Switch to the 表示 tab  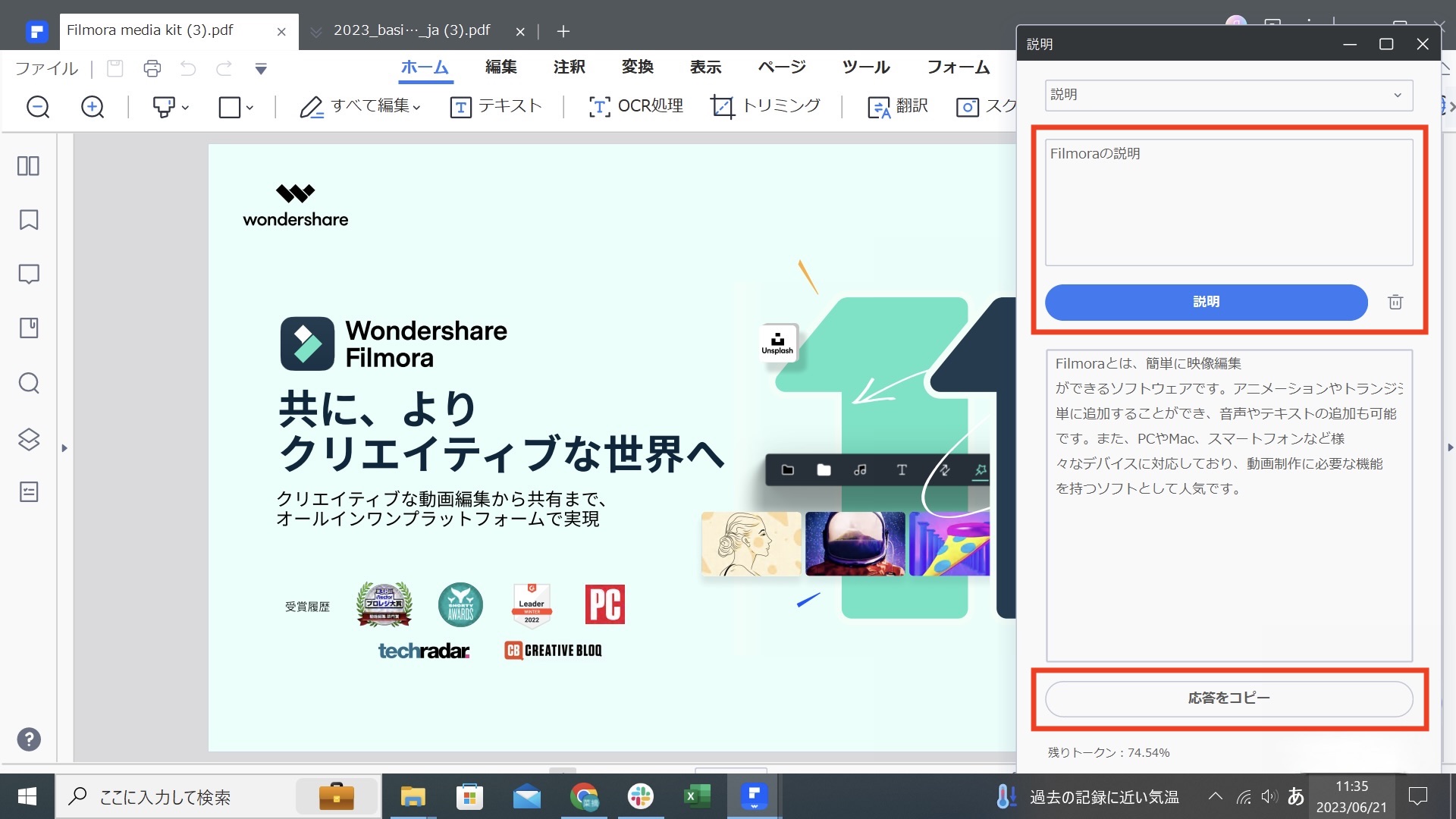(706, 67)
